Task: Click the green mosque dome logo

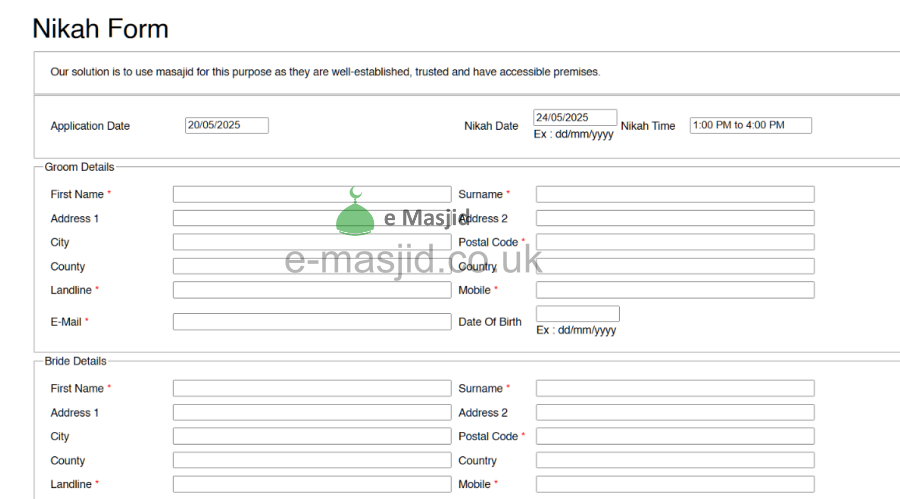Action: (x=355, y=212)
